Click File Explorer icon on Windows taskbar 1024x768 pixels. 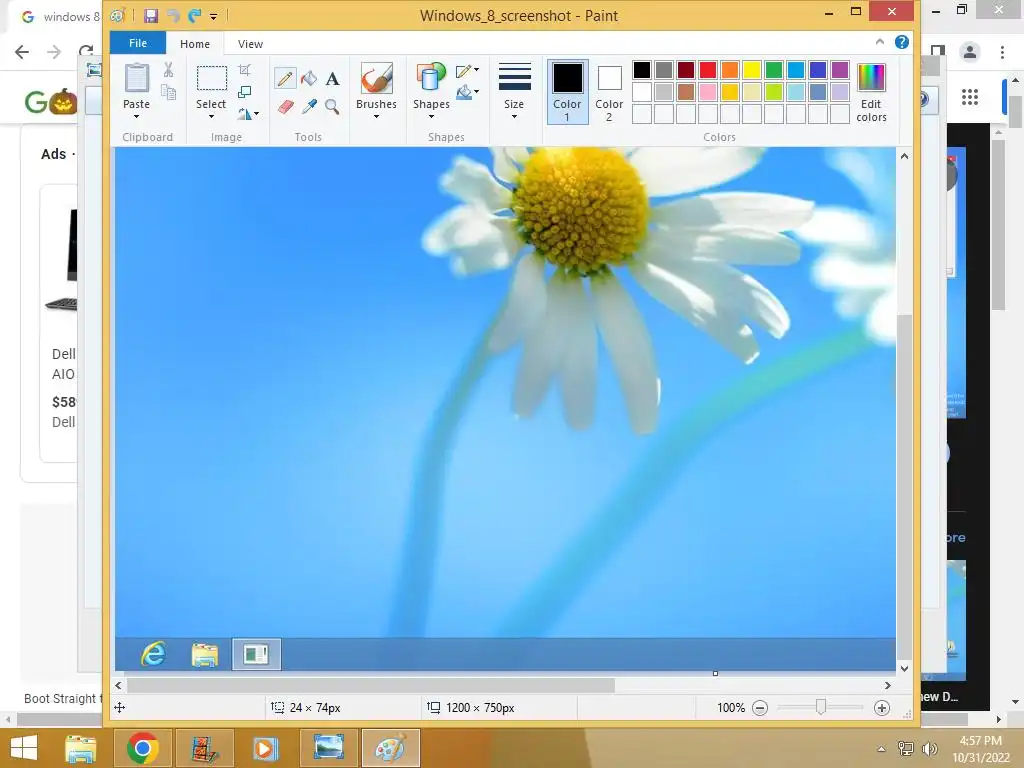click(80, 748)
